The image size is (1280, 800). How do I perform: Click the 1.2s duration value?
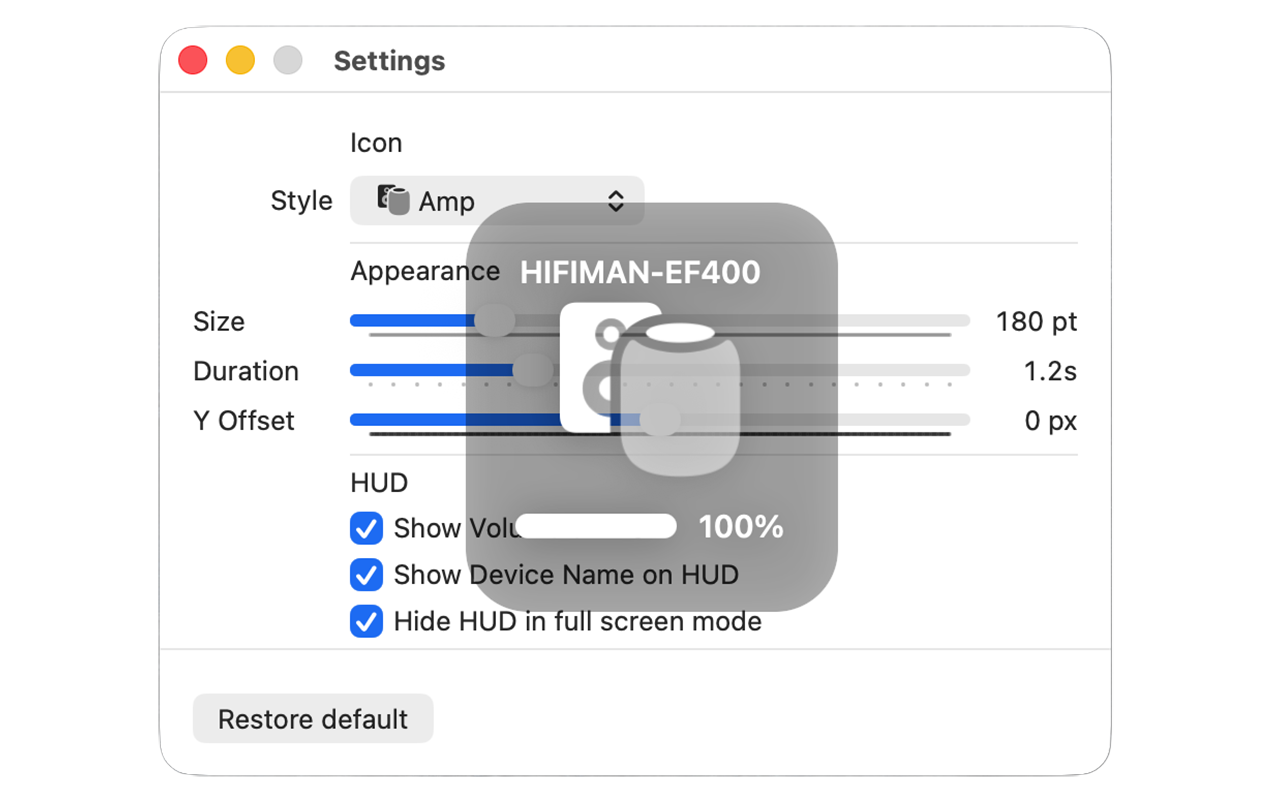pyautogui.click(x=1050, y=371)
